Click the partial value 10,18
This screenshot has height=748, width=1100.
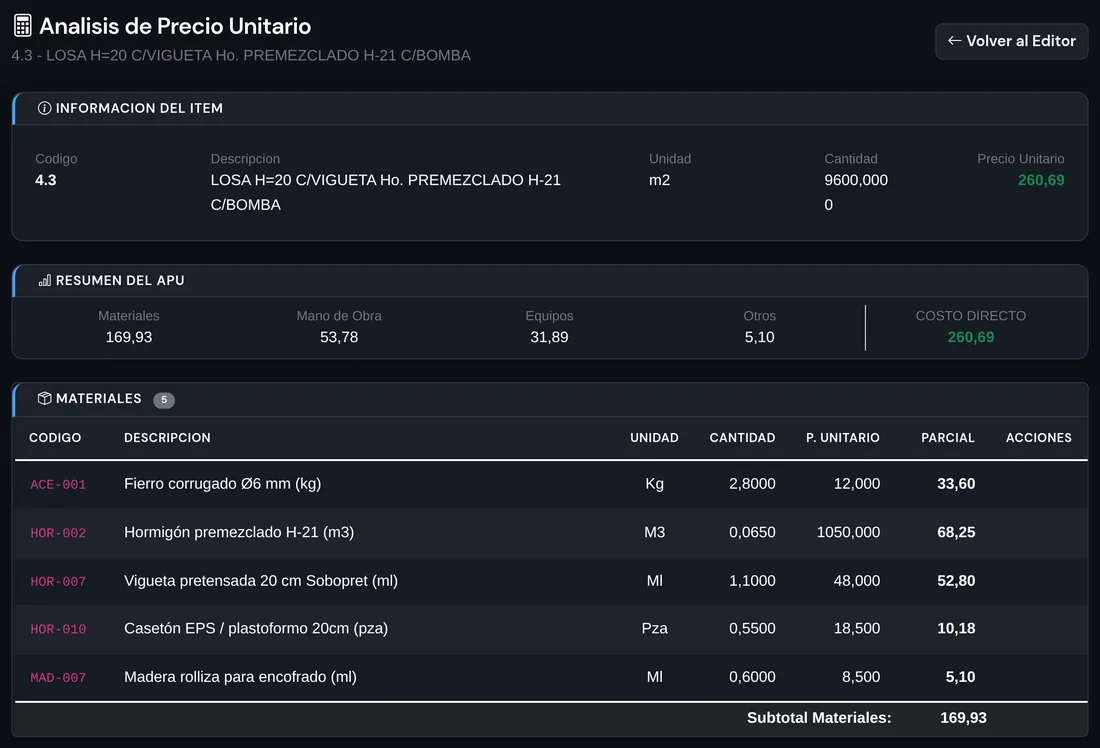(x=956, y=628)
